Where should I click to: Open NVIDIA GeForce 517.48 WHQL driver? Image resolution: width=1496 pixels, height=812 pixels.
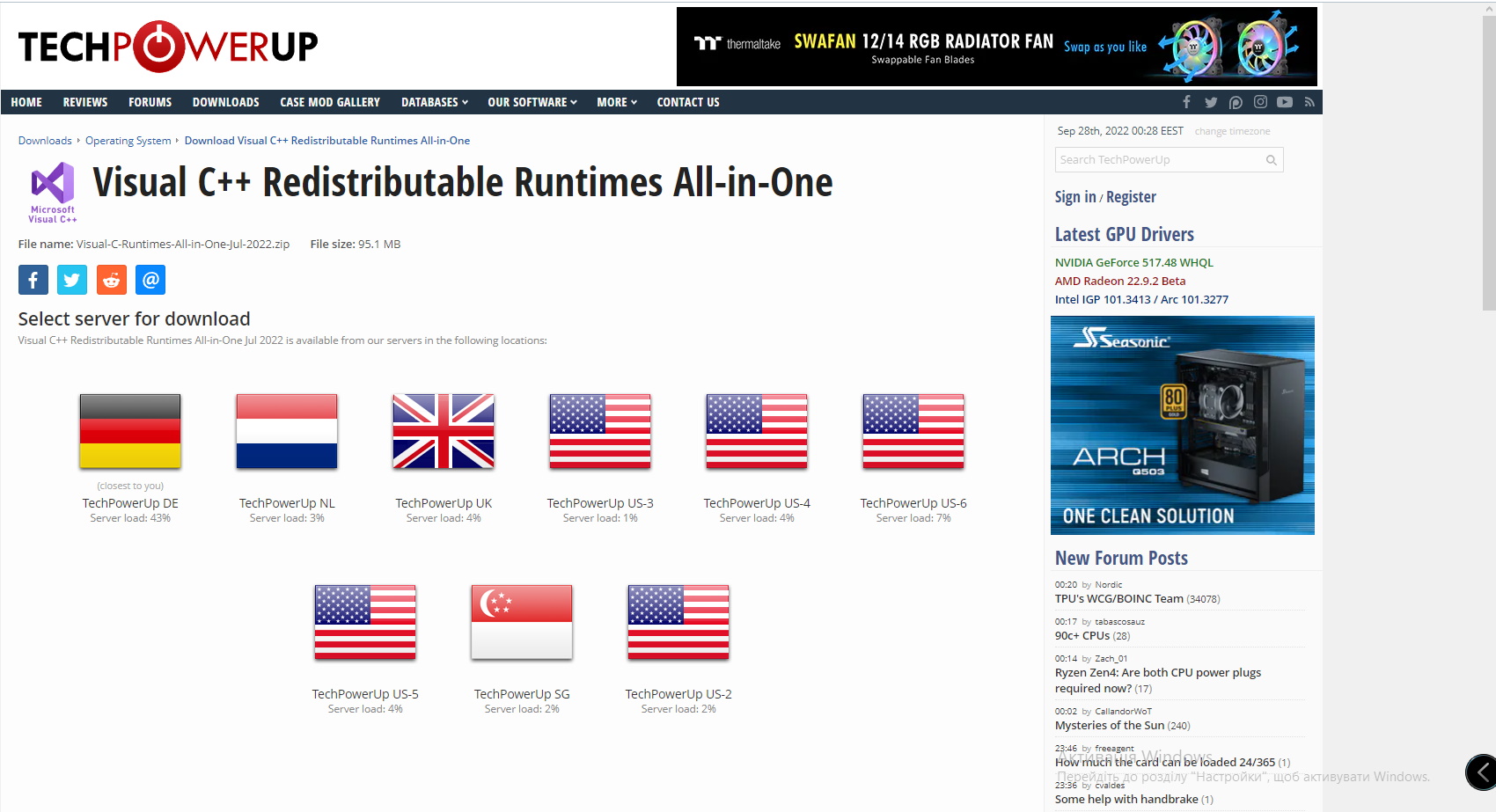coord(1134,262)
